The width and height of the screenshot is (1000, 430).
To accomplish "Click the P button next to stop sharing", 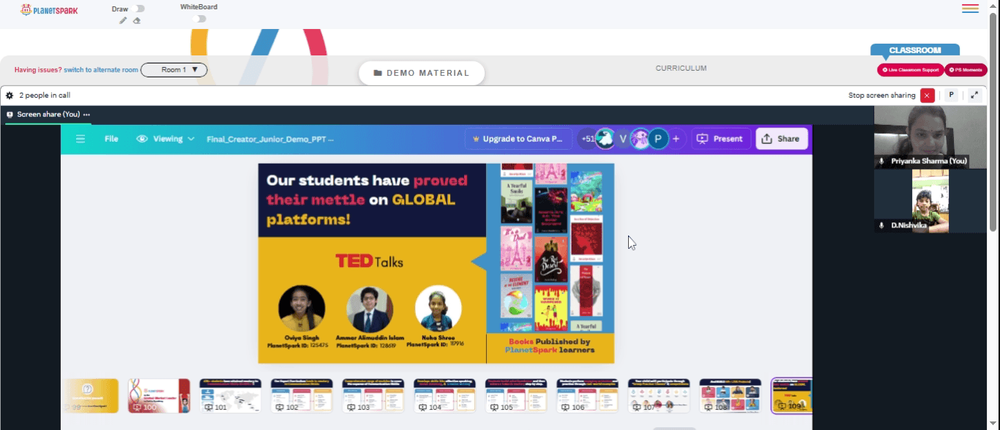I will point(951,95).
